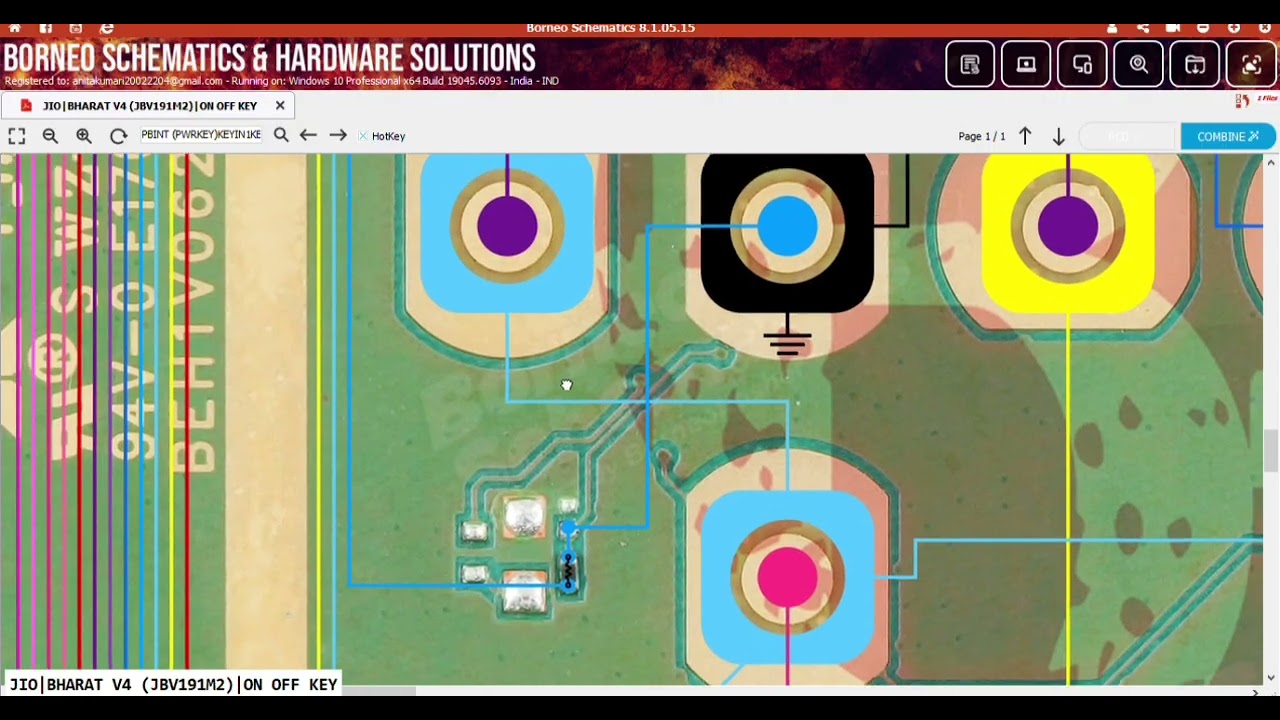
Task: Toggle fullscreen view of the schematic
Action: (x=17, y=136)
